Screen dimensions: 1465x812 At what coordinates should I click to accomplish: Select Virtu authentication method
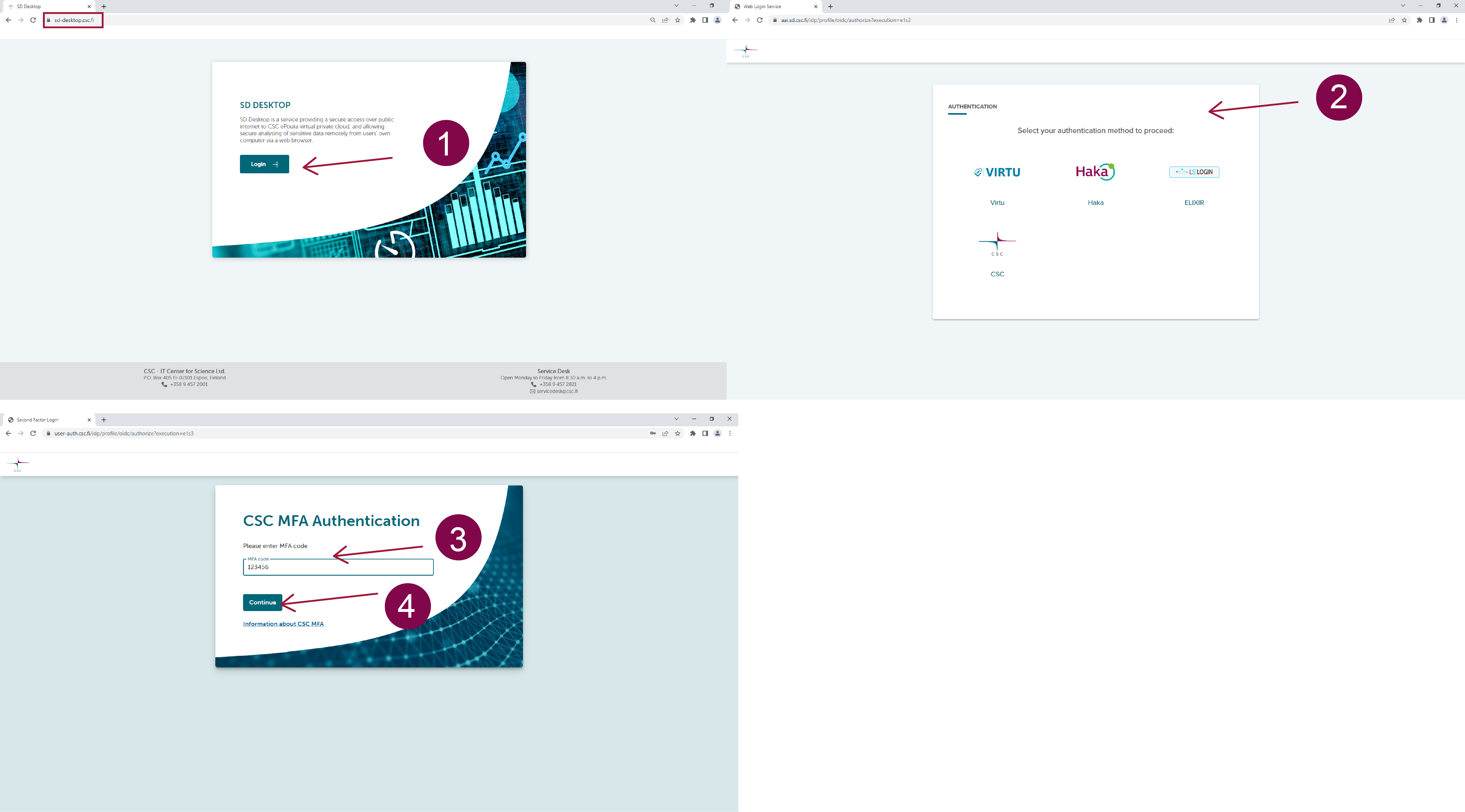[997, 172]
